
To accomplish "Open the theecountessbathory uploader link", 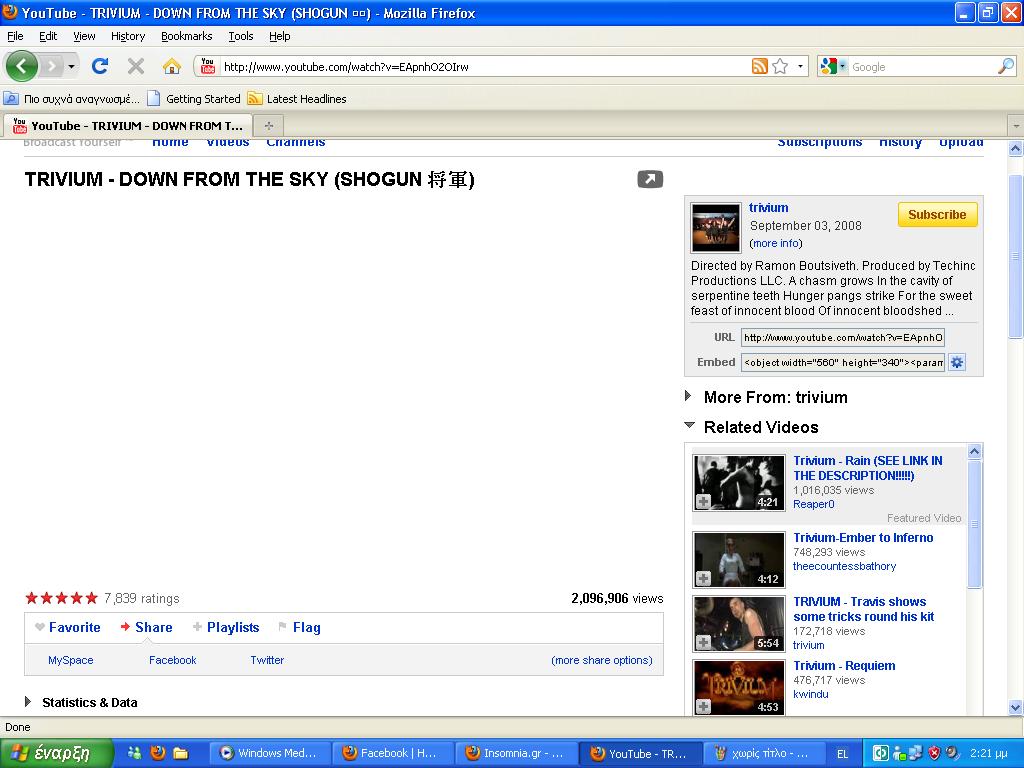I will 844,566.
